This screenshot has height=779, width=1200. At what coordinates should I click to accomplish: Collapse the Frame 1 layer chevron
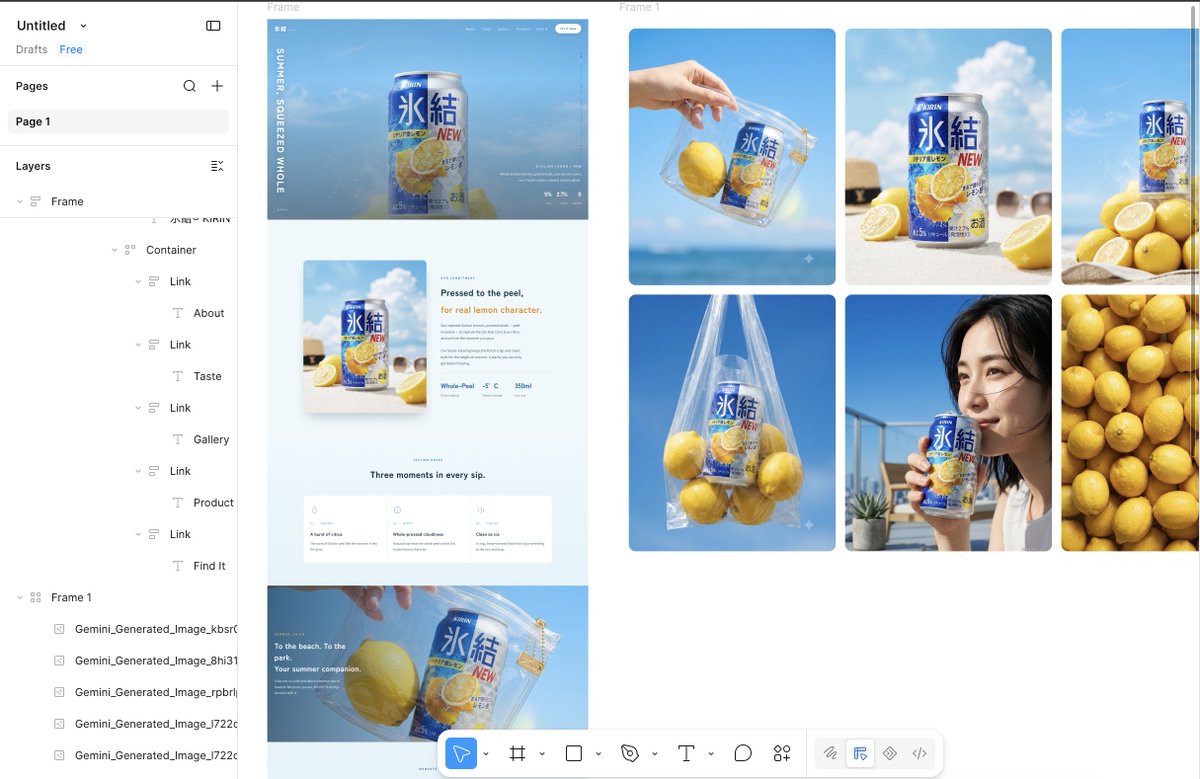(x=19, y=598)
